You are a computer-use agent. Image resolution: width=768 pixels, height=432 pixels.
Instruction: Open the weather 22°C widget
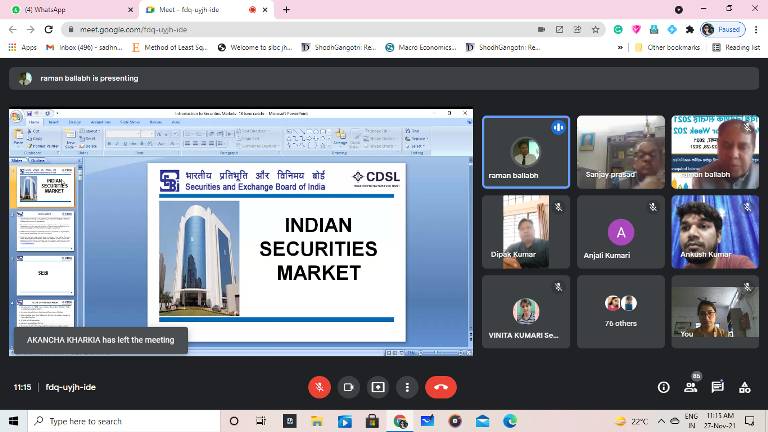tap(632, 421)
